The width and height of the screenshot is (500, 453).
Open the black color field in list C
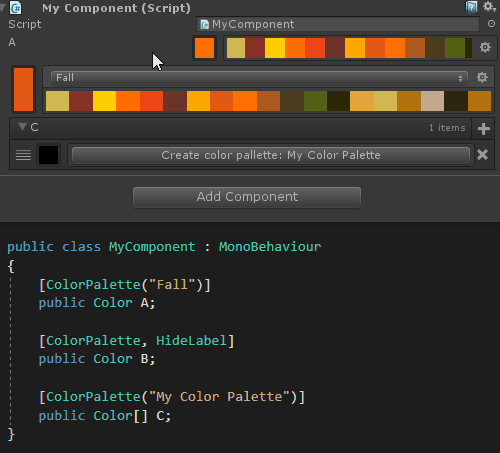(x=48, y=155)
